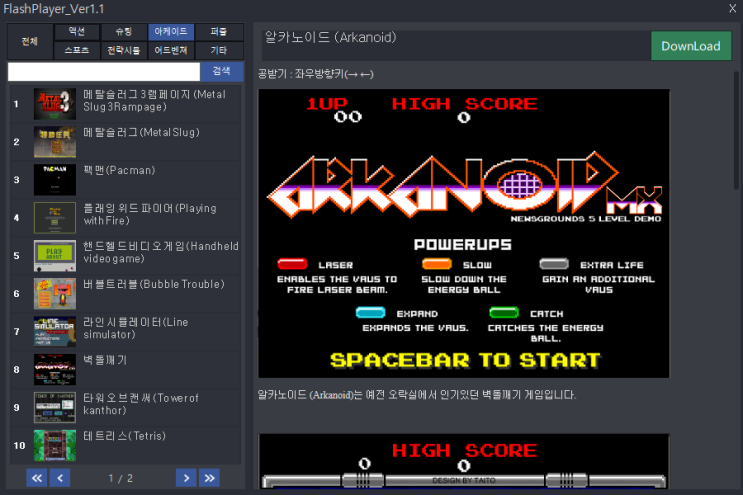Select 테트리스 (Tetris) list title

click(124, 435)
